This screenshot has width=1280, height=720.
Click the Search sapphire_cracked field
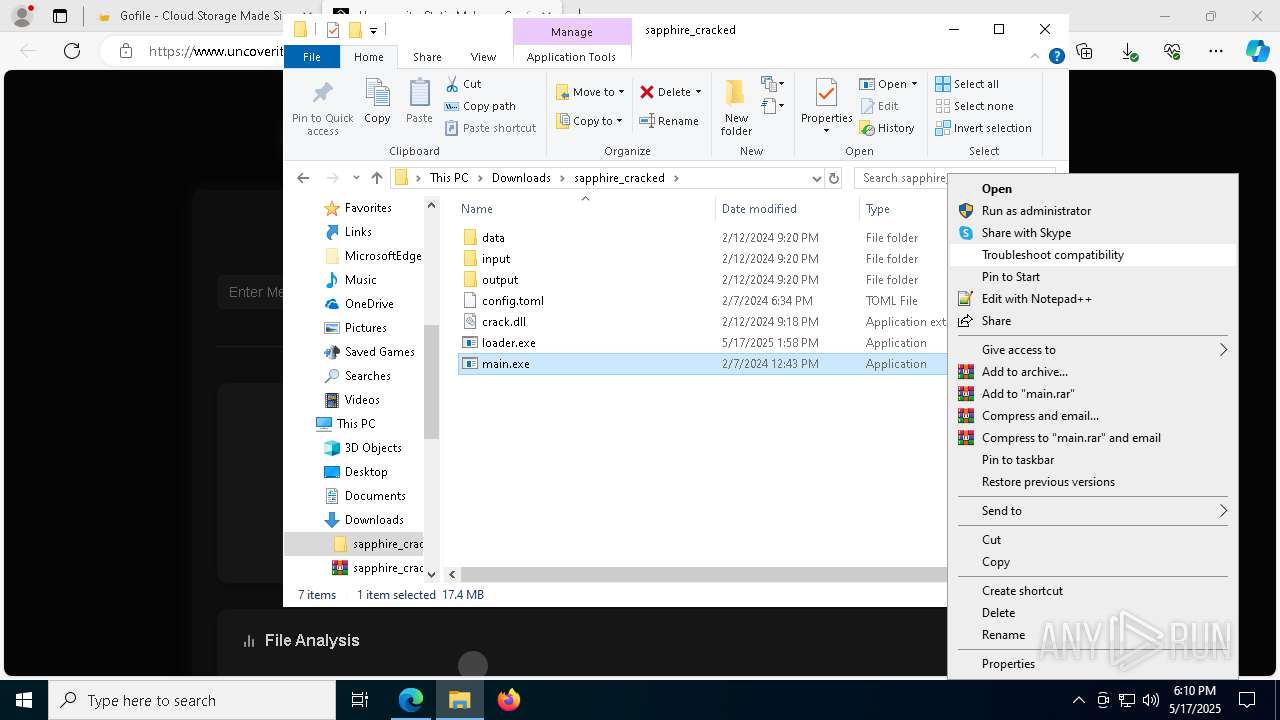click(x=902, y=178)
